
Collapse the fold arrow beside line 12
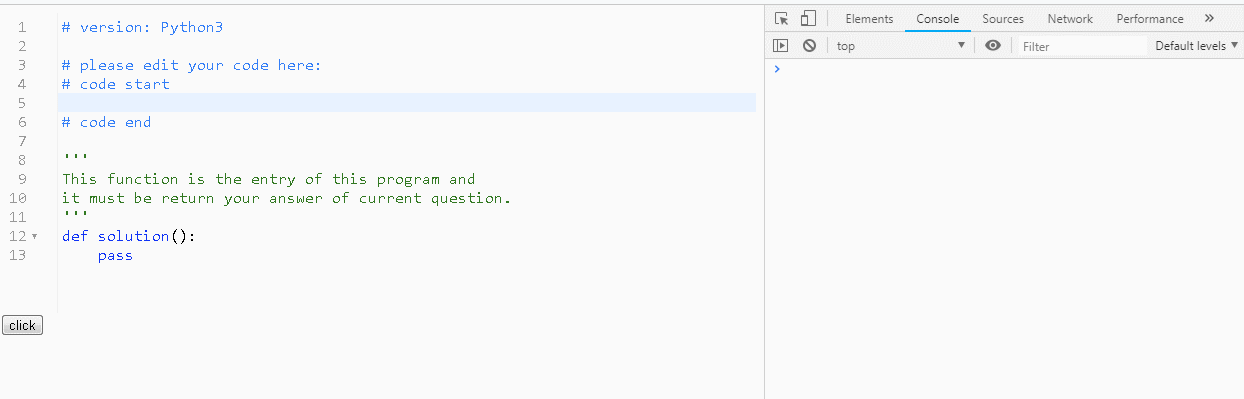click(35, 237)
